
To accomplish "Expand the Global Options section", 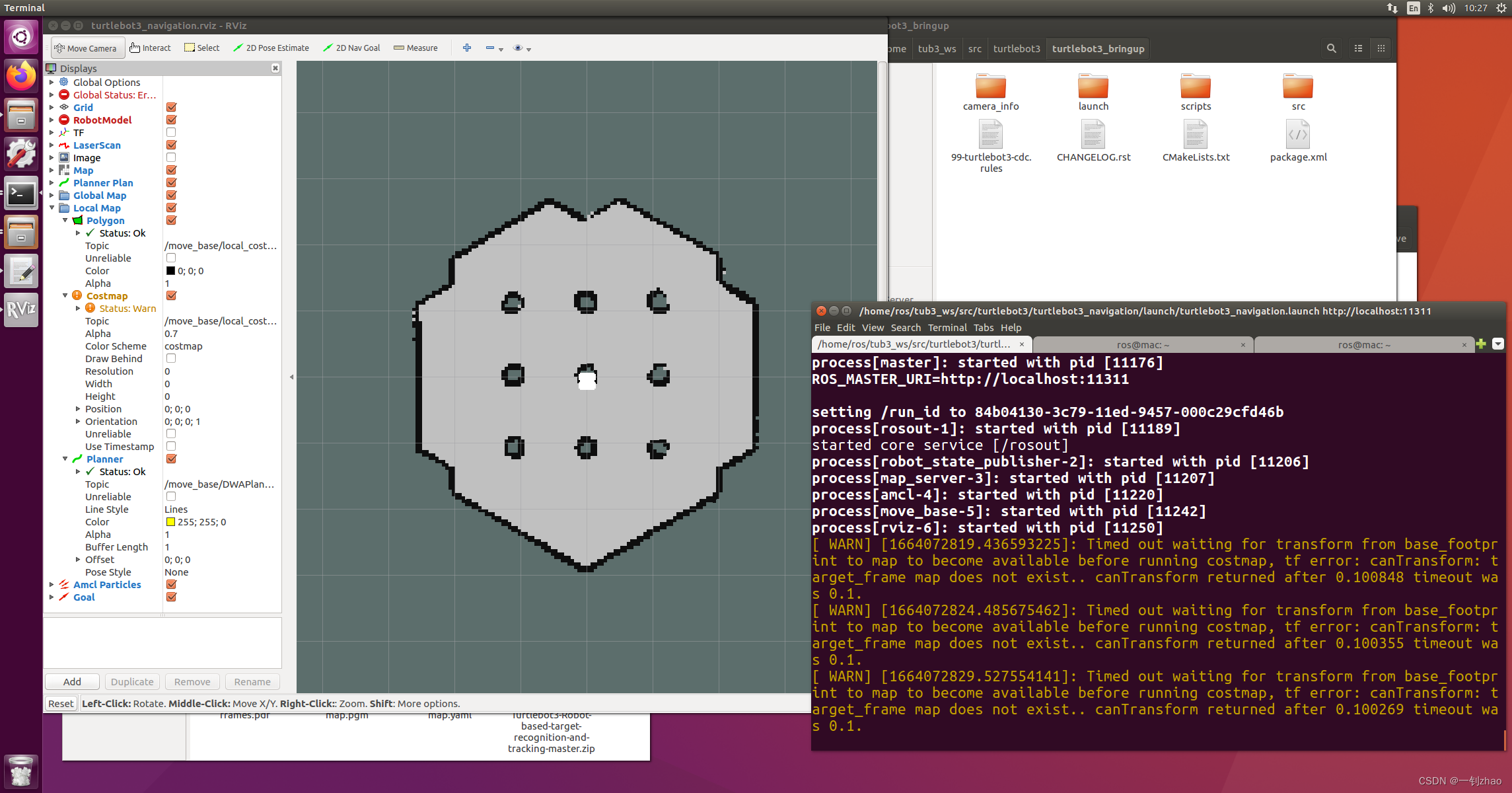I will click(x=52, y=82).
